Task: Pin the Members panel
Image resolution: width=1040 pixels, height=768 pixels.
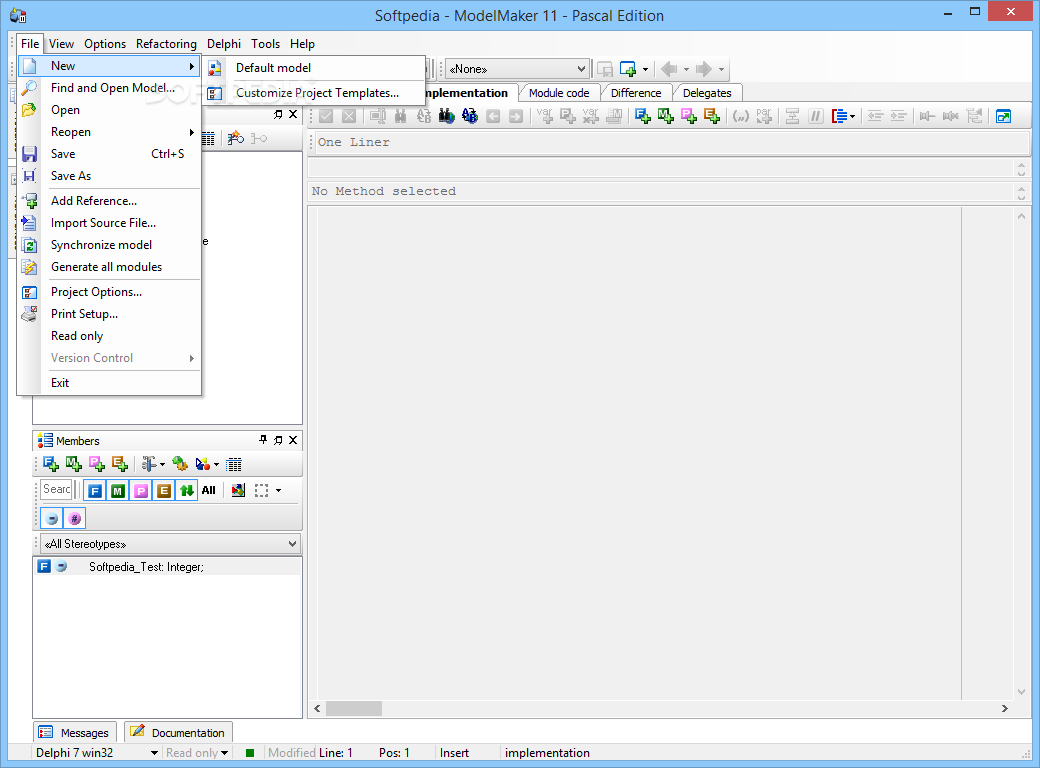Action: coord(263,440)
